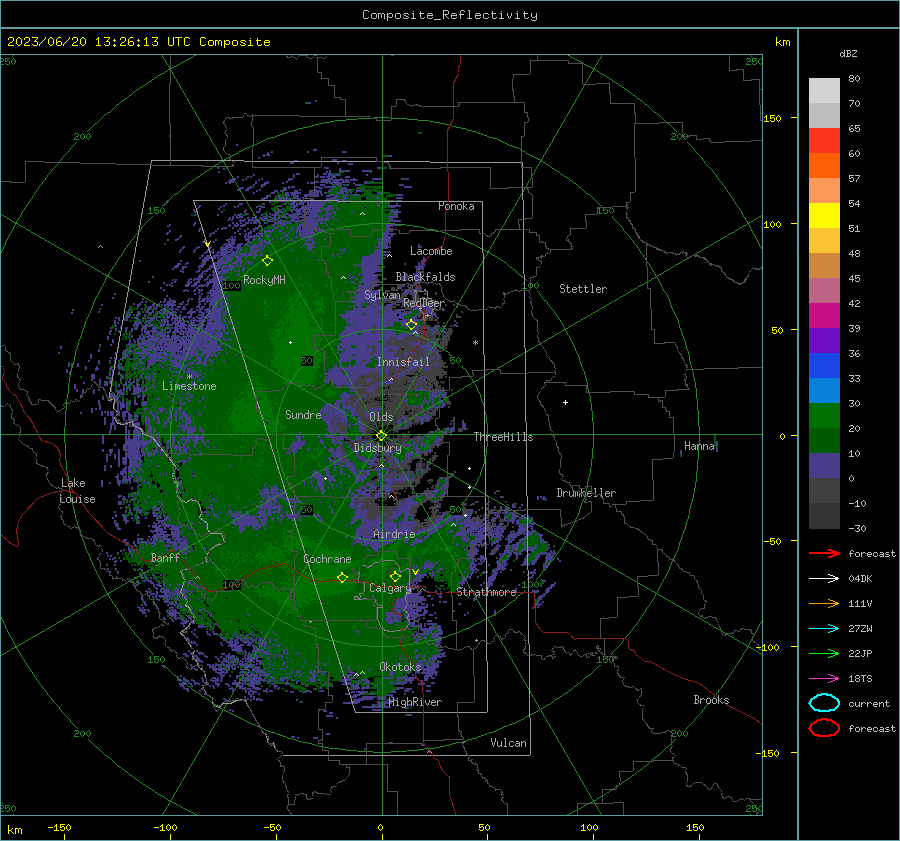This screenshot has width=900, height=841.
Task: Click the Stettler city label
Action: tap(583, 289)
